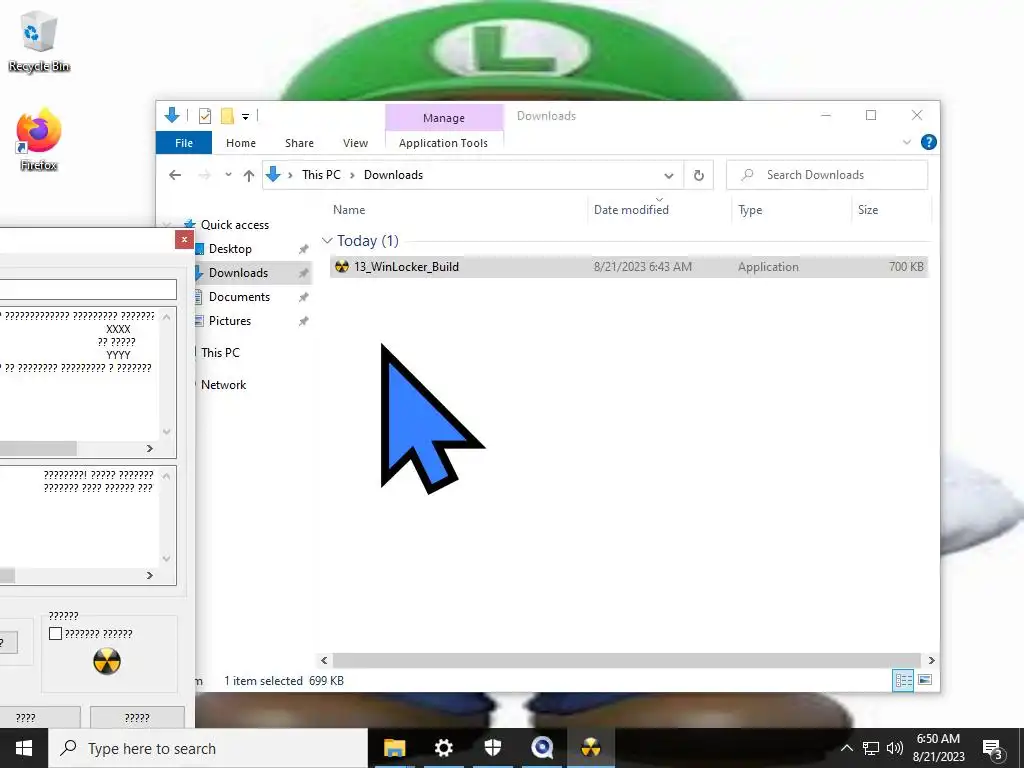Viewport: 1024px width, 768px height.
Task: Open Settings gear from the taskbar
Action: pyautogui.click(x=443, y=748)
